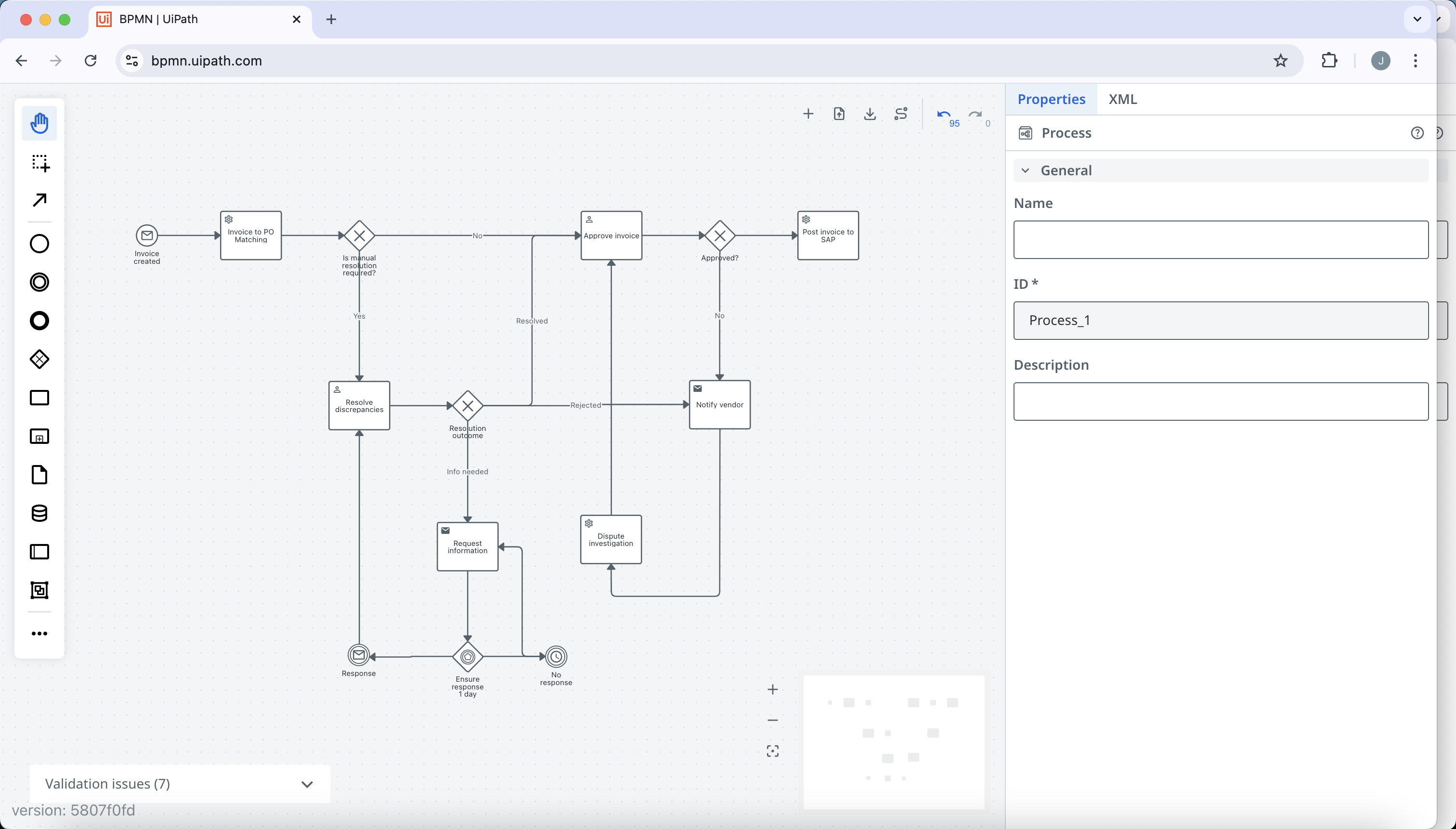Expand the Validation issues (7) panel
Viewport: 1456px width, 829px height.
coord(180,783)
